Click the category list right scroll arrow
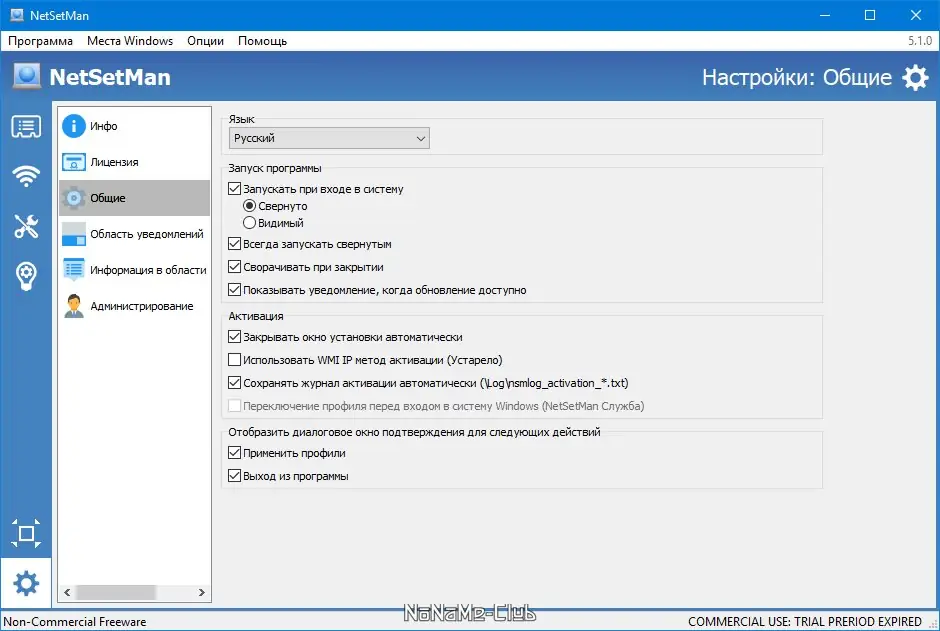 (202, 593)
